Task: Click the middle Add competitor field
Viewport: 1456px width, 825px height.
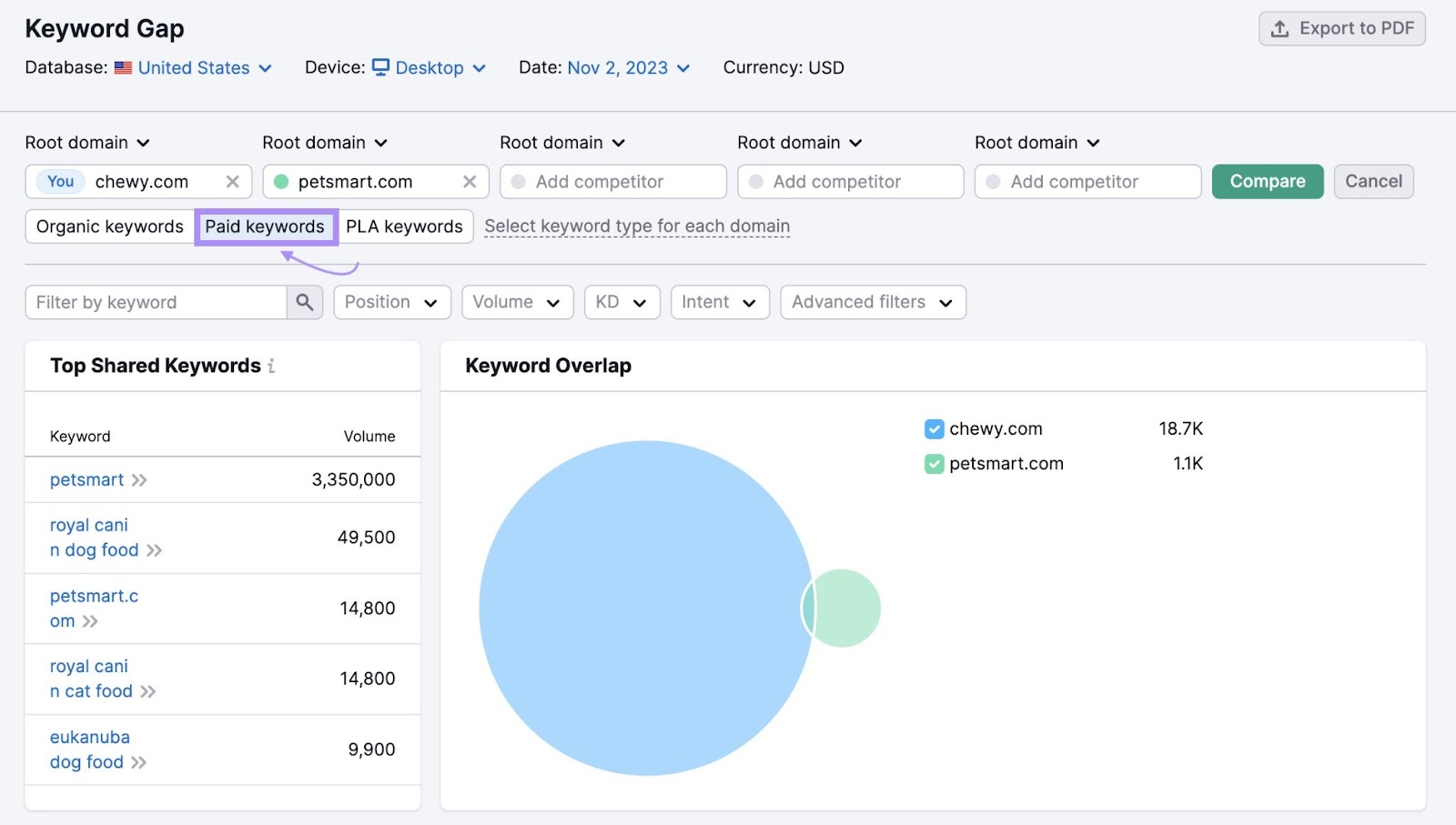Action: 851,182
